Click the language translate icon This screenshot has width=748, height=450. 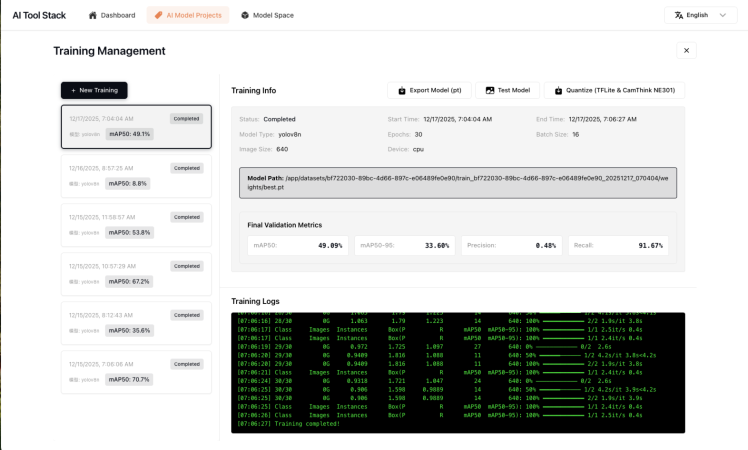[679, 15]
